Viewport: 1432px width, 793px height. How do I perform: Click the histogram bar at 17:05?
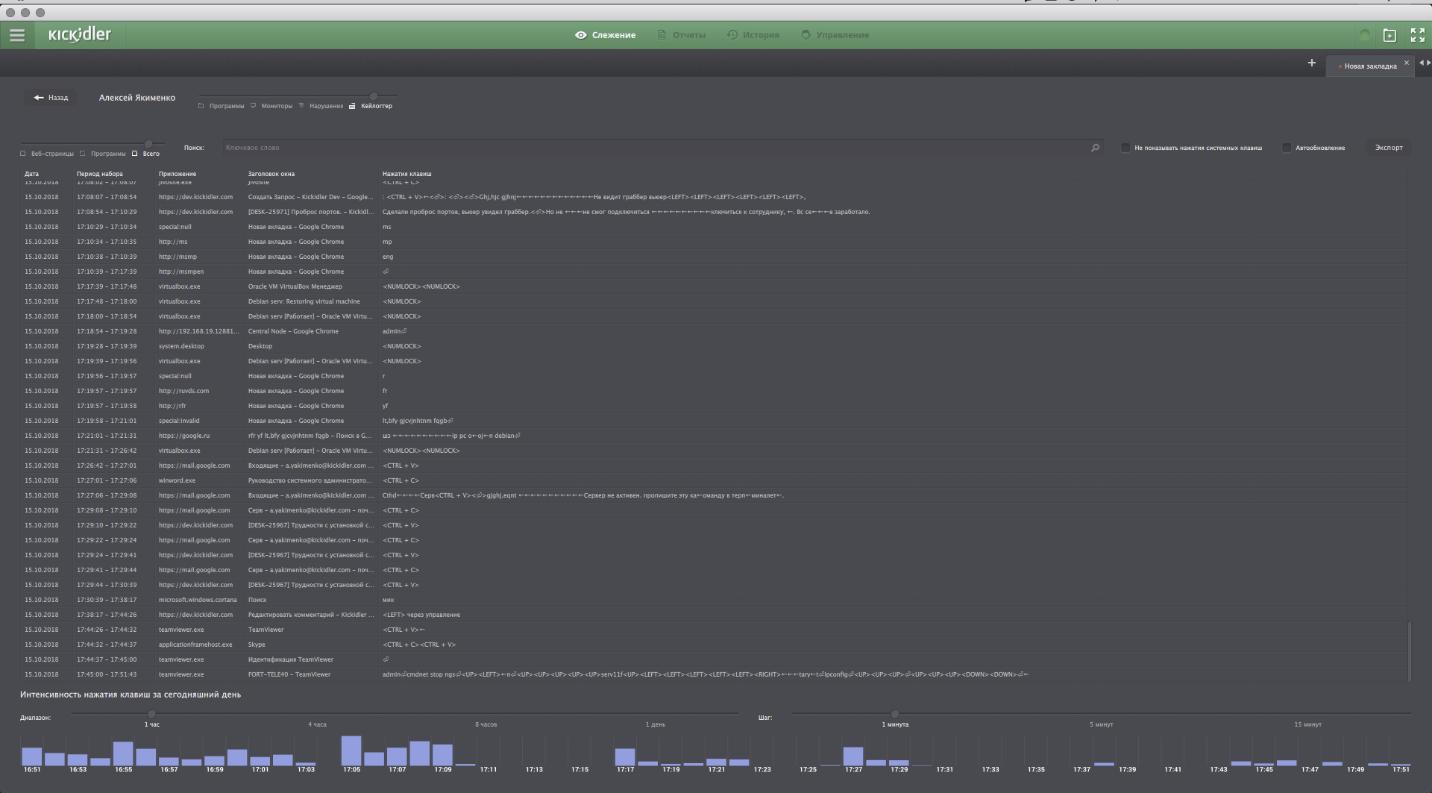351,751
